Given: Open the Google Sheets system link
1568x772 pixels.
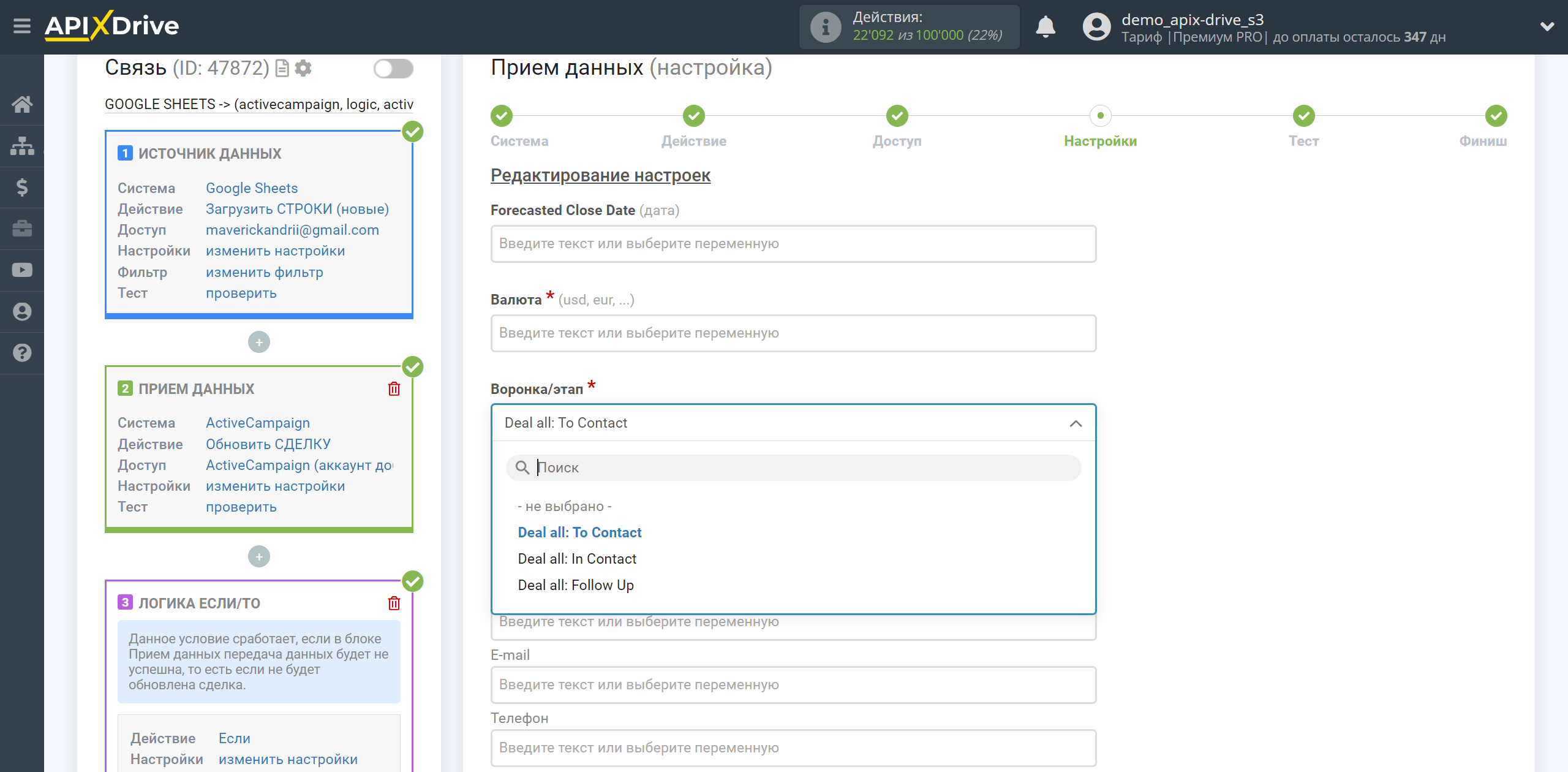Looking at the screenshot, I should [252, 188].
